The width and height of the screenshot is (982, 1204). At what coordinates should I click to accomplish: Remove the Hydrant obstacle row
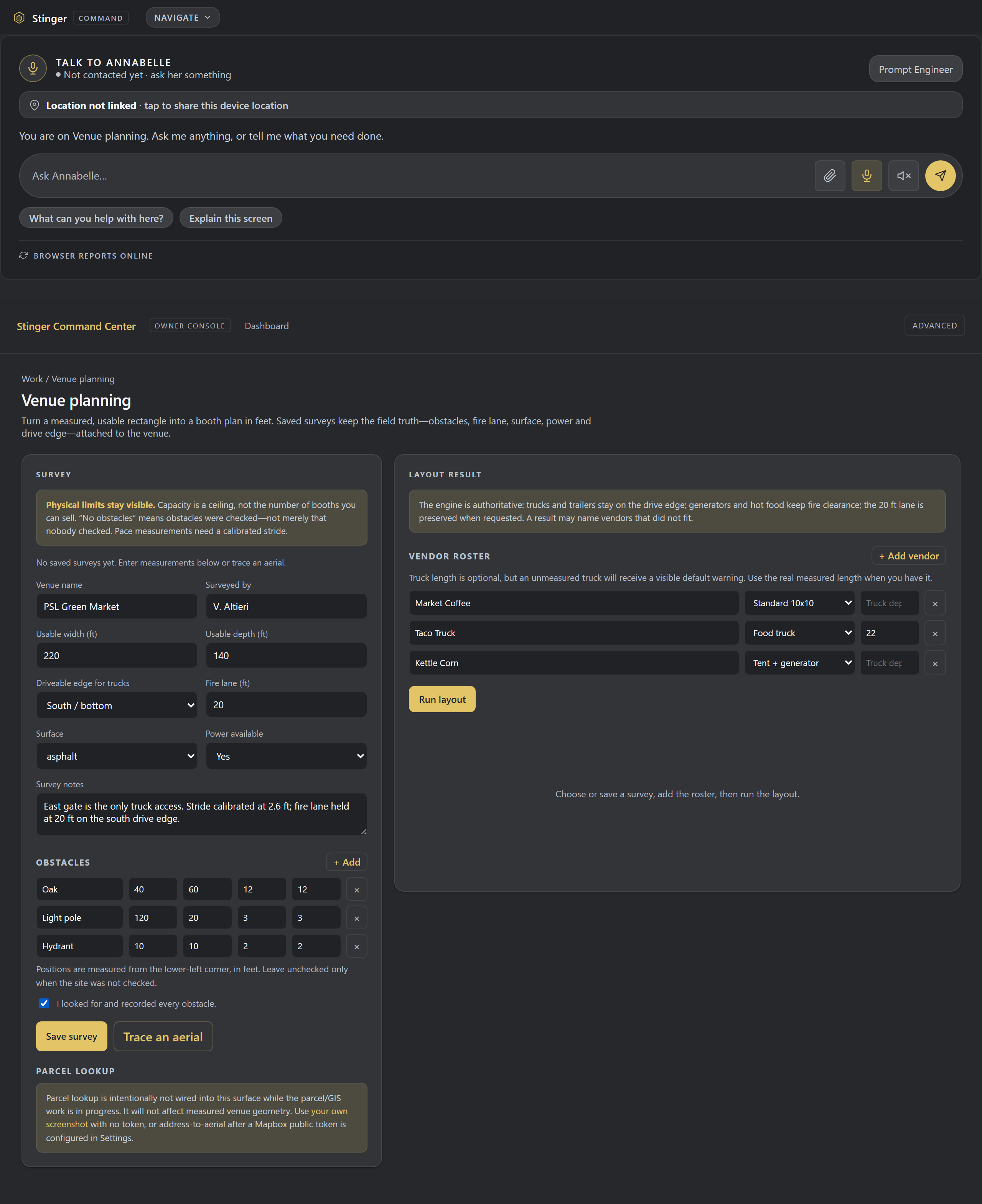pos(356,946)
